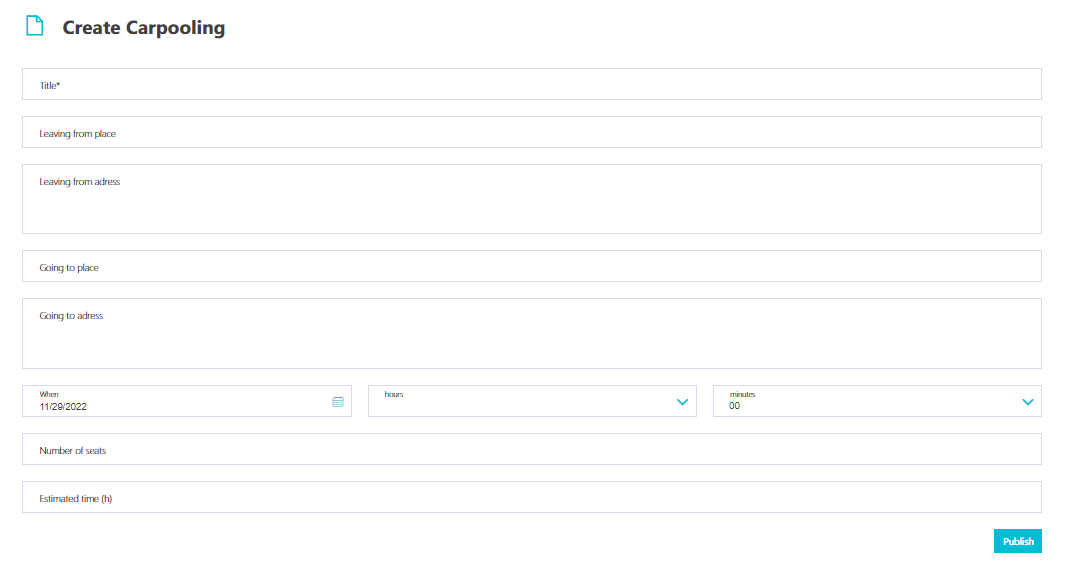This screenshot has width=1076, height=573.
Task: Focus the Title input field
Action: pyautogui.click(x=532, y=84)
